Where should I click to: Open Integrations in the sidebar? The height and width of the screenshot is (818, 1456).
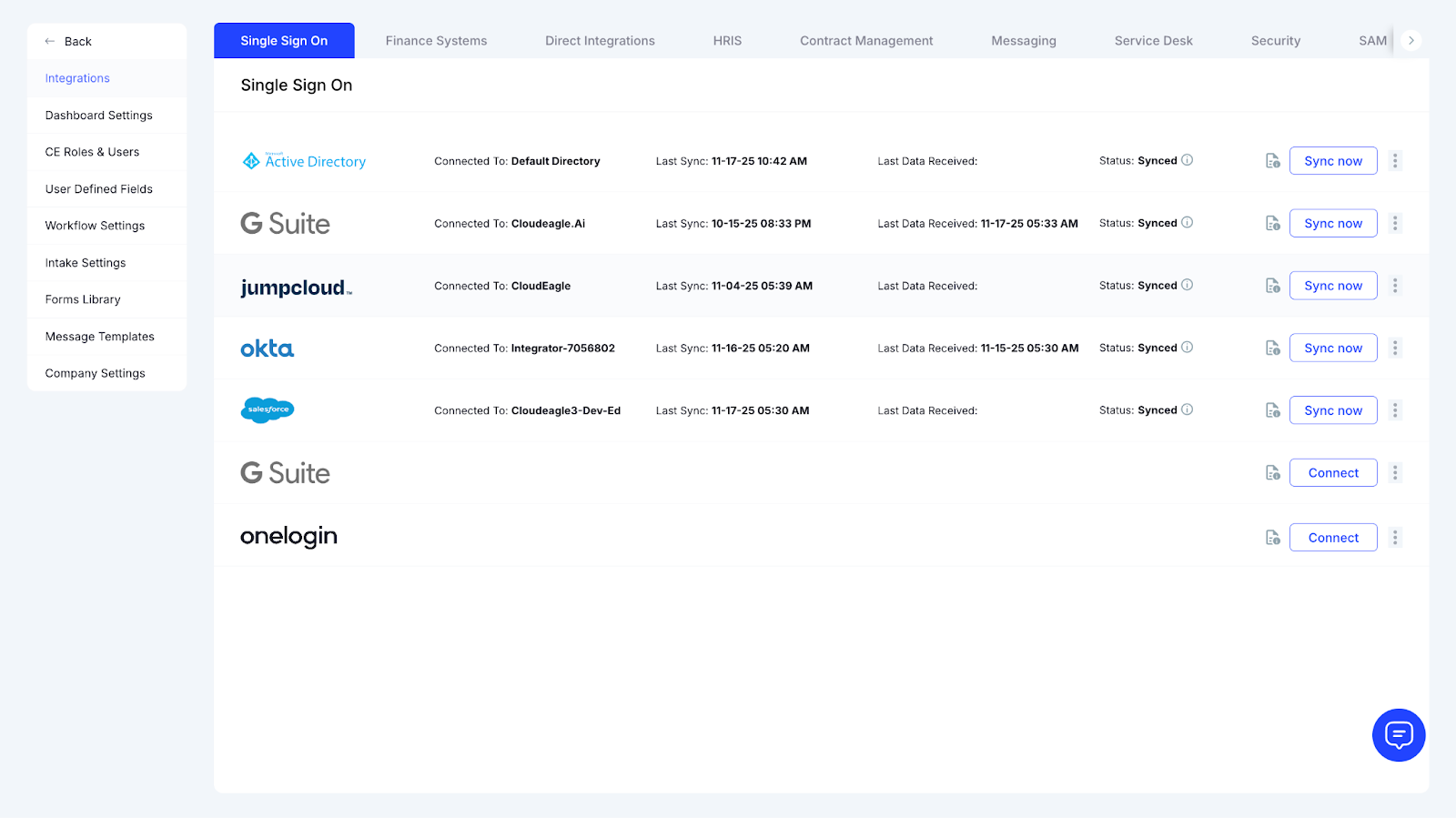pyautogui.click(x=107, y=78)
